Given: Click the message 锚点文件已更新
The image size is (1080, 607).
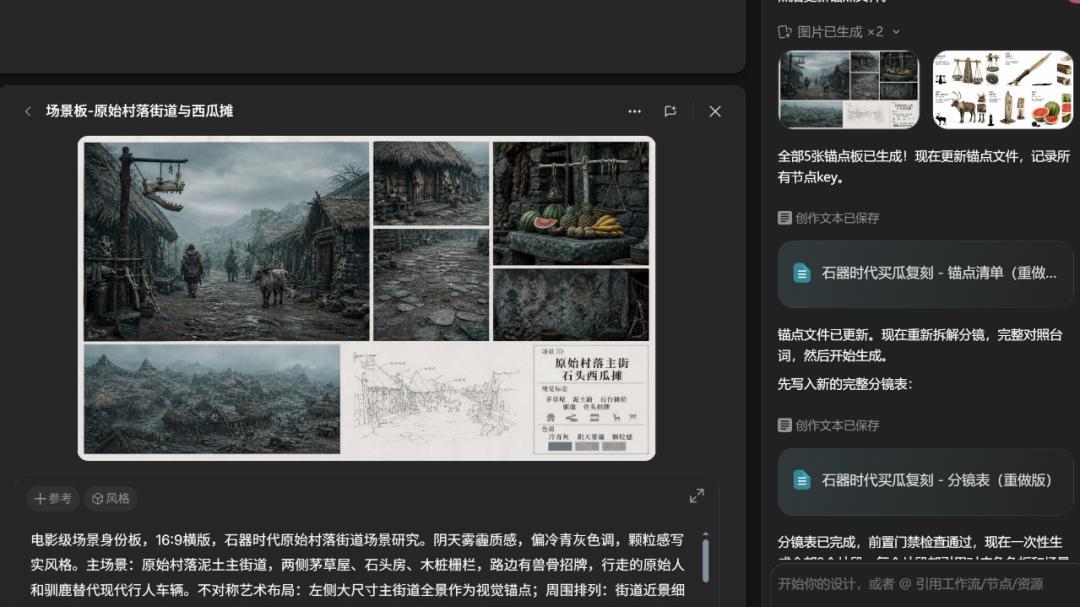Looking at the screenshot, I should pos(920,345).
